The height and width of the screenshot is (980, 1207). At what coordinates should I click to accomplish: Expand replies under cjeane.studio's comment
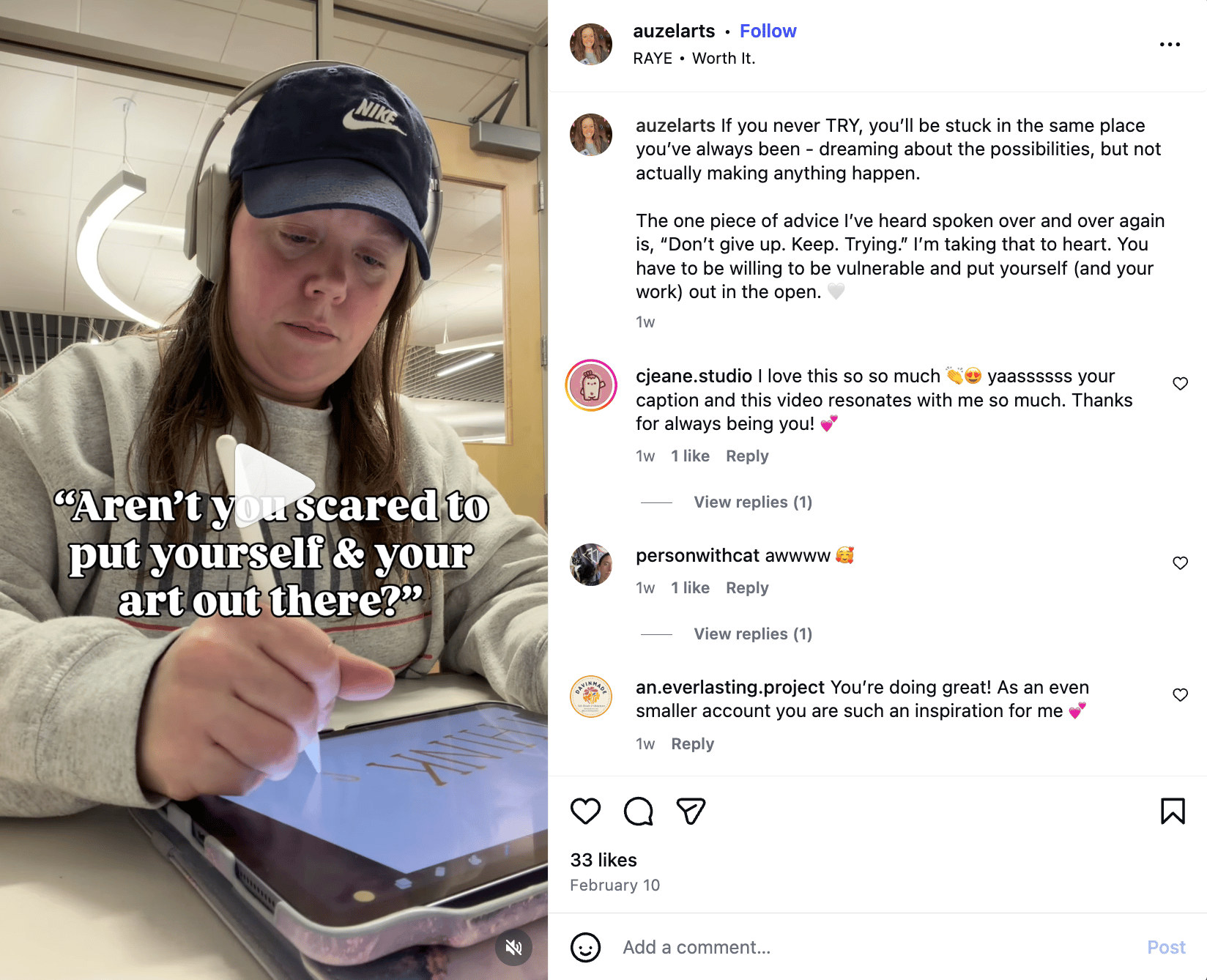[753, 502]
